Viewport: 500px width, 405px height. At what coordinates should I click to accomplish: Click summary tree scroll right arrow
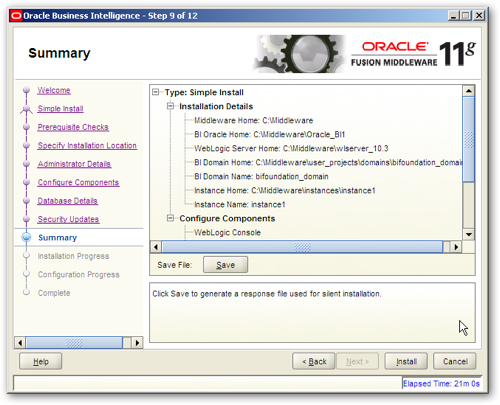(456, 247)
